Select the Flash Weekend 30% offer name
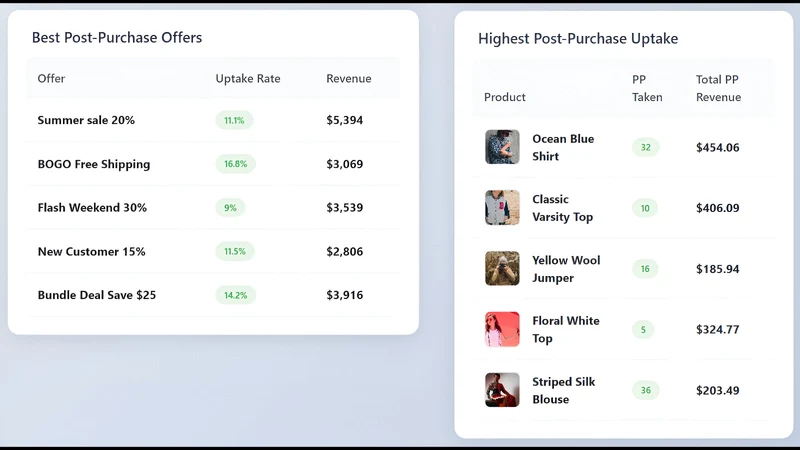The width and height of the screenshot is (800, 450). tap(92, 208)
